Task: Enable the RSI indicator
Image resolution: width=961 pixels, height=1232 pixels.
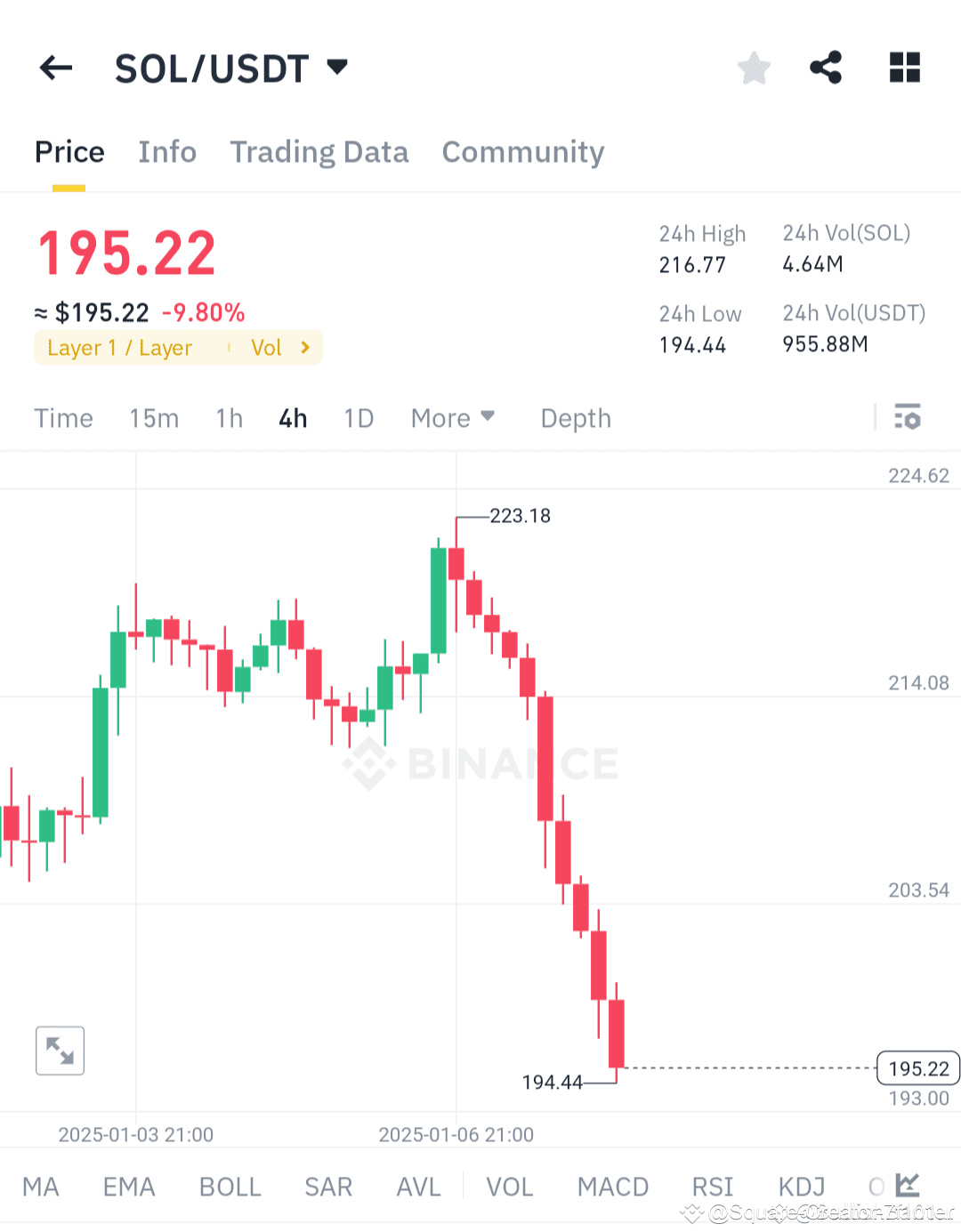Action: (x=712, y=1186)
